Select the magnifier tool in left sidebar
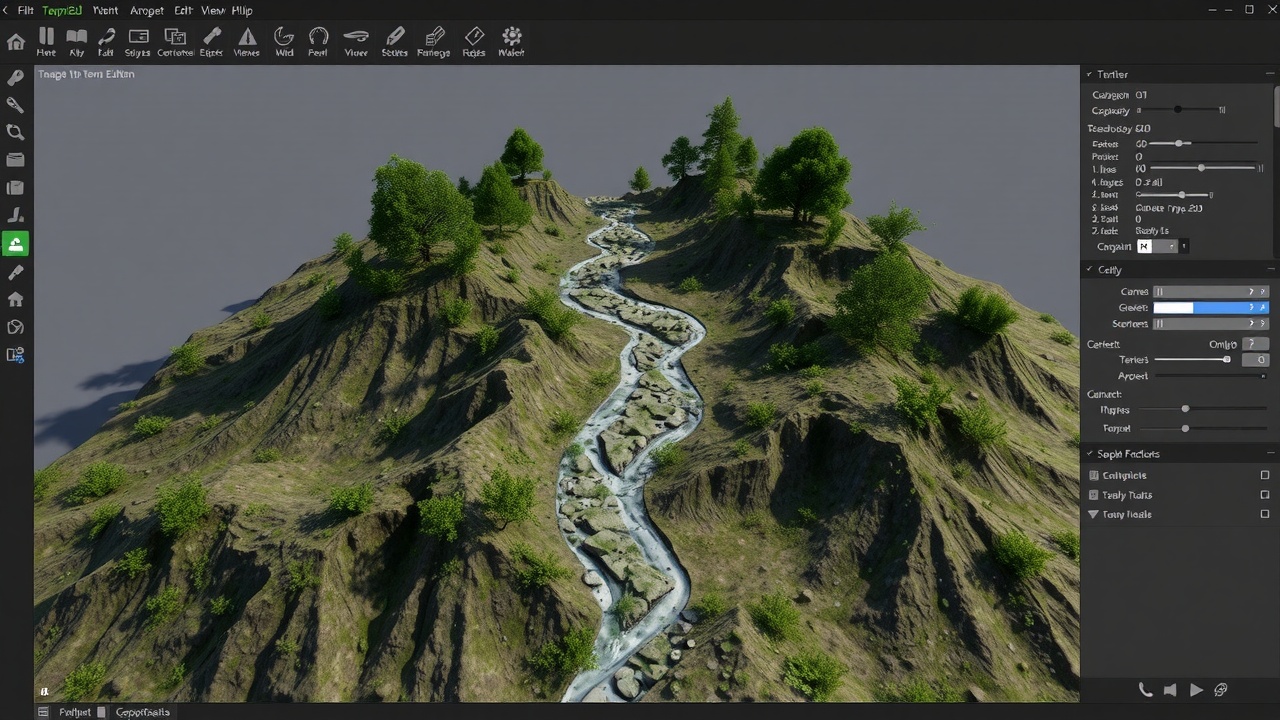Viewport: 1280px width, 720px height. click(15, 132)
